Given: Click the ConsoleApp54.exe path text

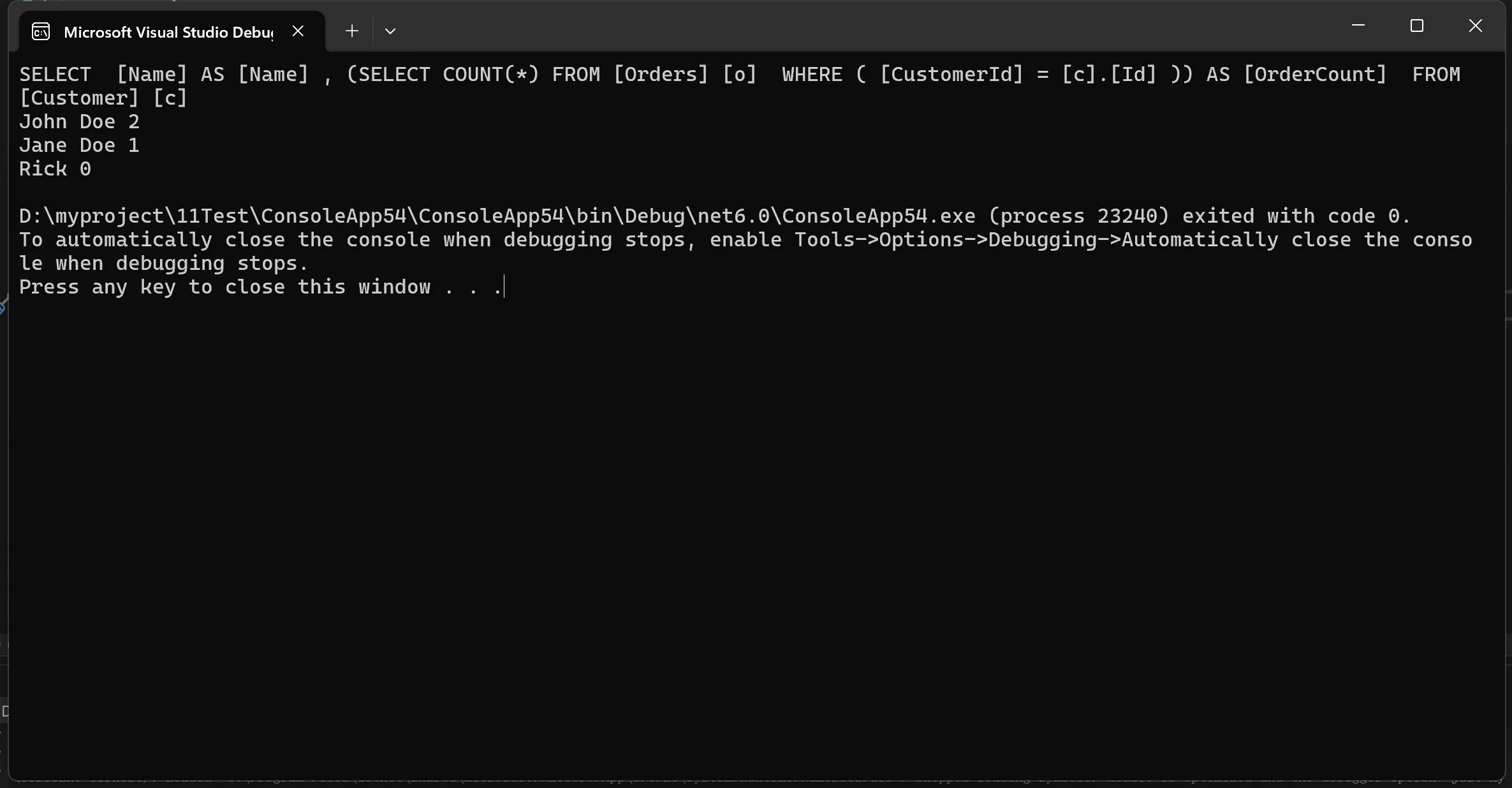Looking at the screenshot, I should [x=497, y=216].
